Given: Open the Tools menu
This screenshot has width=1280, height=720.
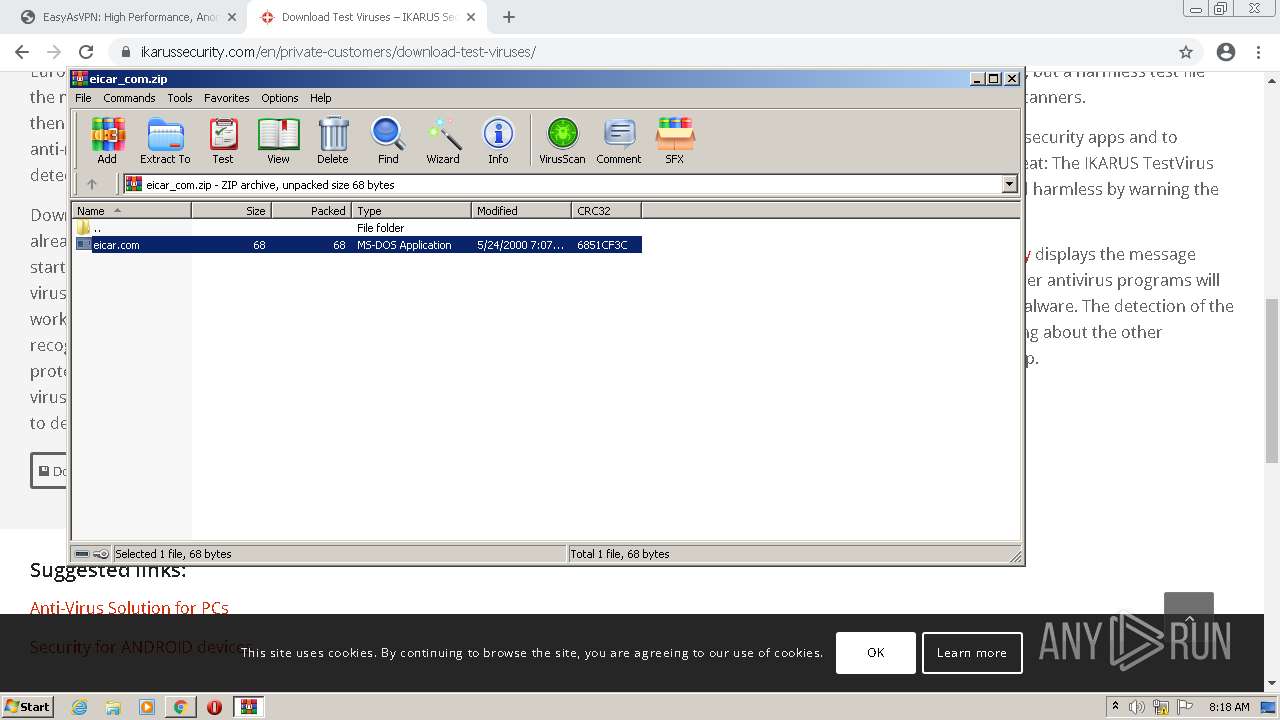Looking at the screenshot, I should [180, 98].
